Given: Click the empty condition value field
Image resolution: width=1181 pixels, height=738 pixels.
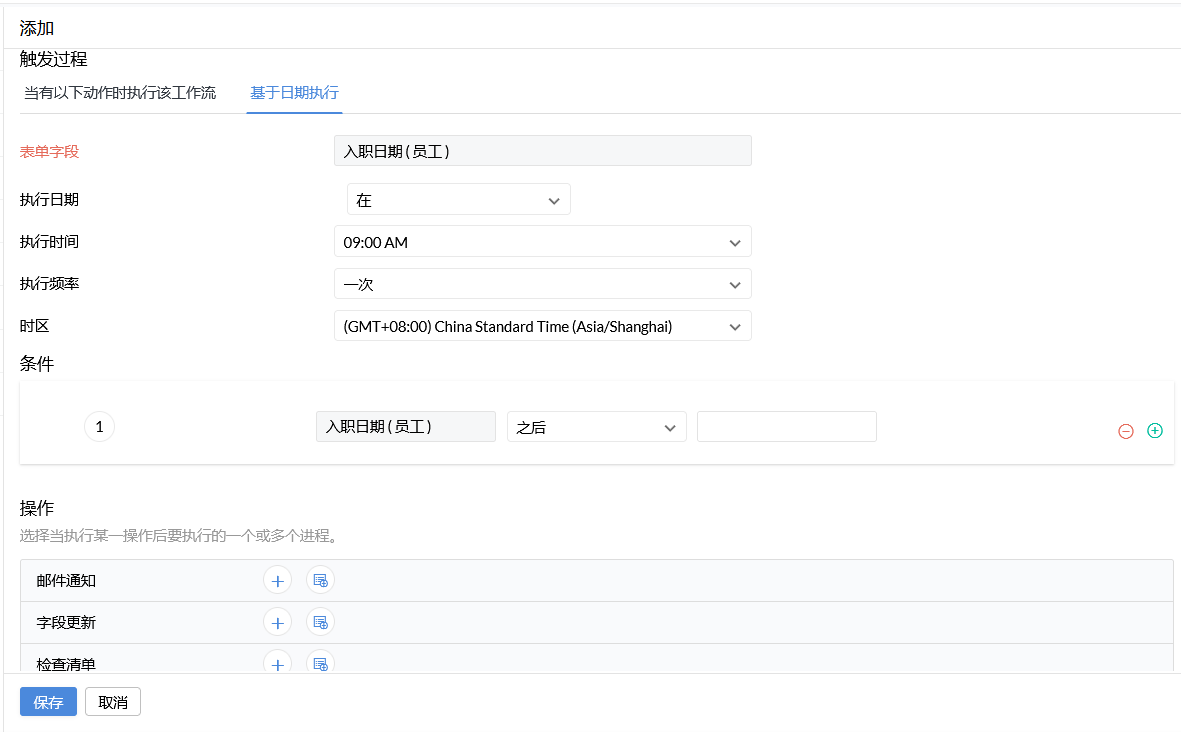Looking at the screenshot, I should (x=786, y=427).
